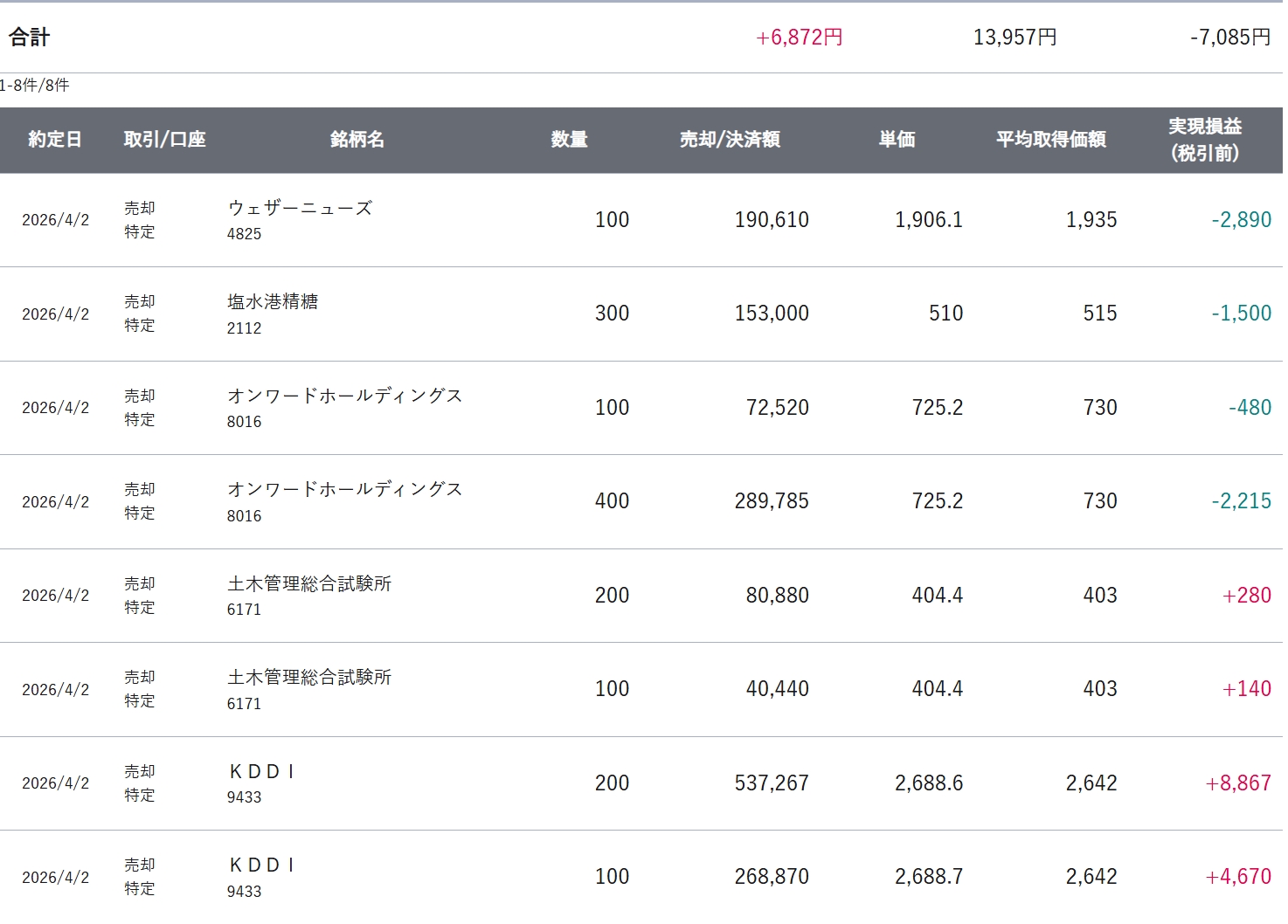
Task: Open 土木管理総合試験所 in the 200-share row
Action: tap(309, 583)
